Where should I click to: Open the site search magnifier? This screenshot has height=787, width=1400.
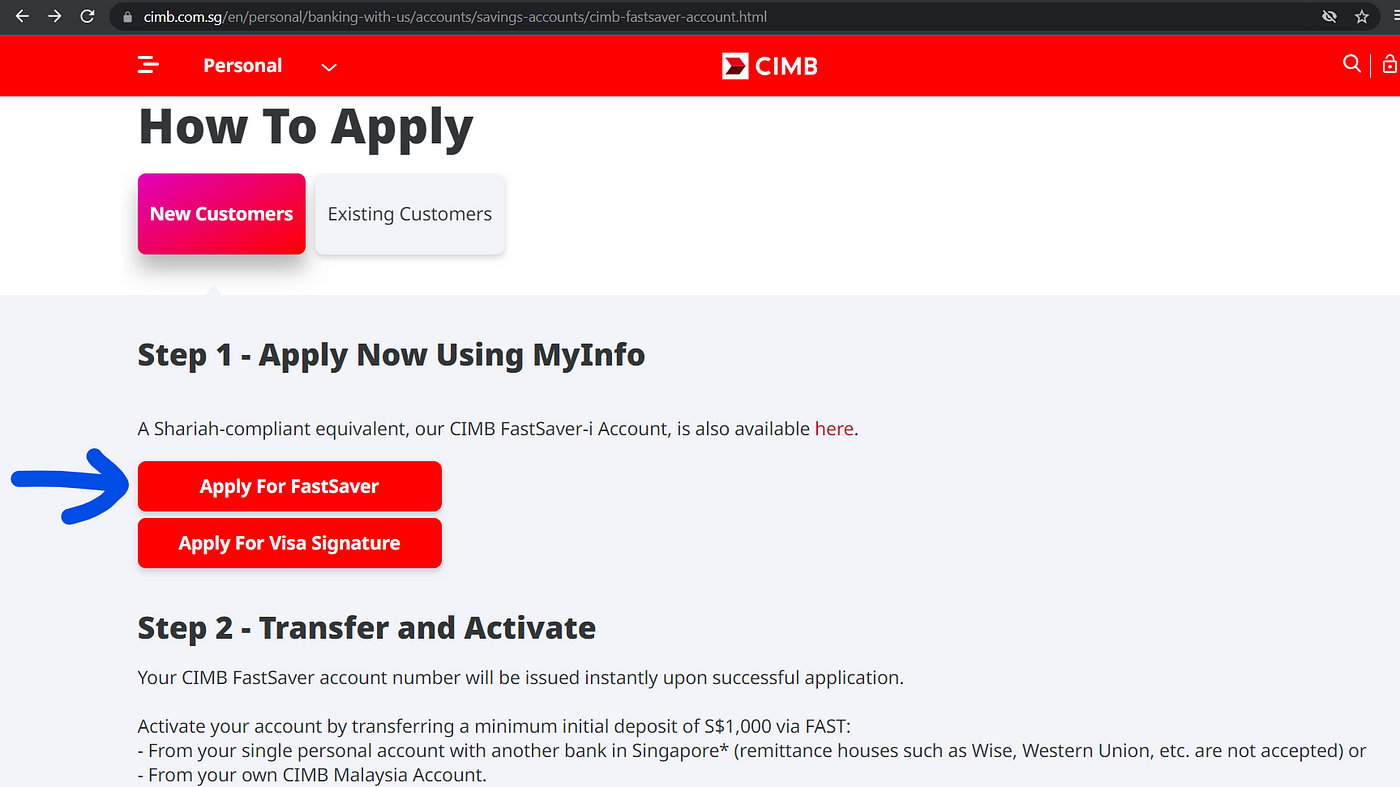point(1351,64)
